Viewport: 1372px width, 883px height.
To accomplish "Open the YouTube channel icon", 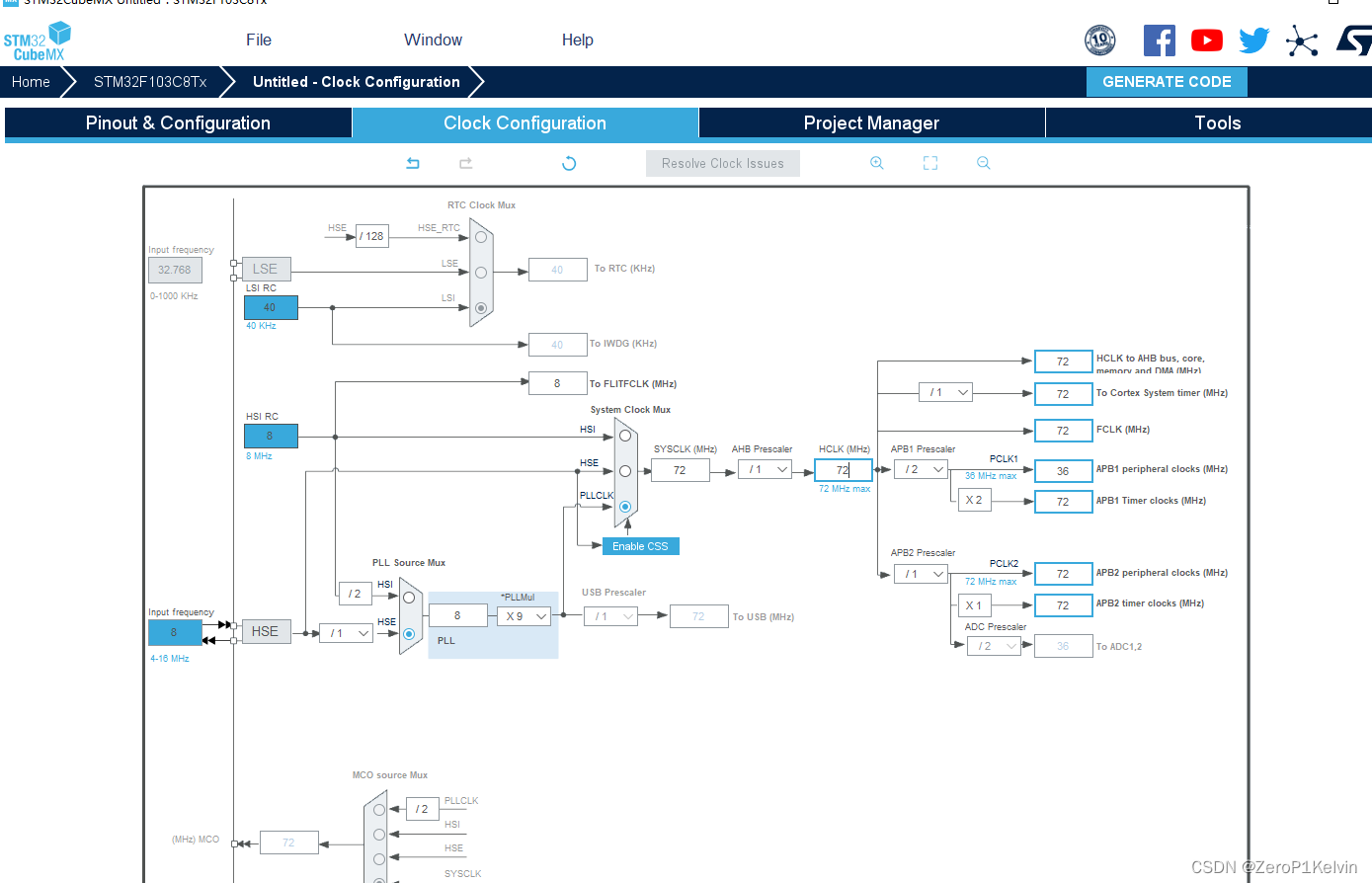I will click(x=1207, y=40).
